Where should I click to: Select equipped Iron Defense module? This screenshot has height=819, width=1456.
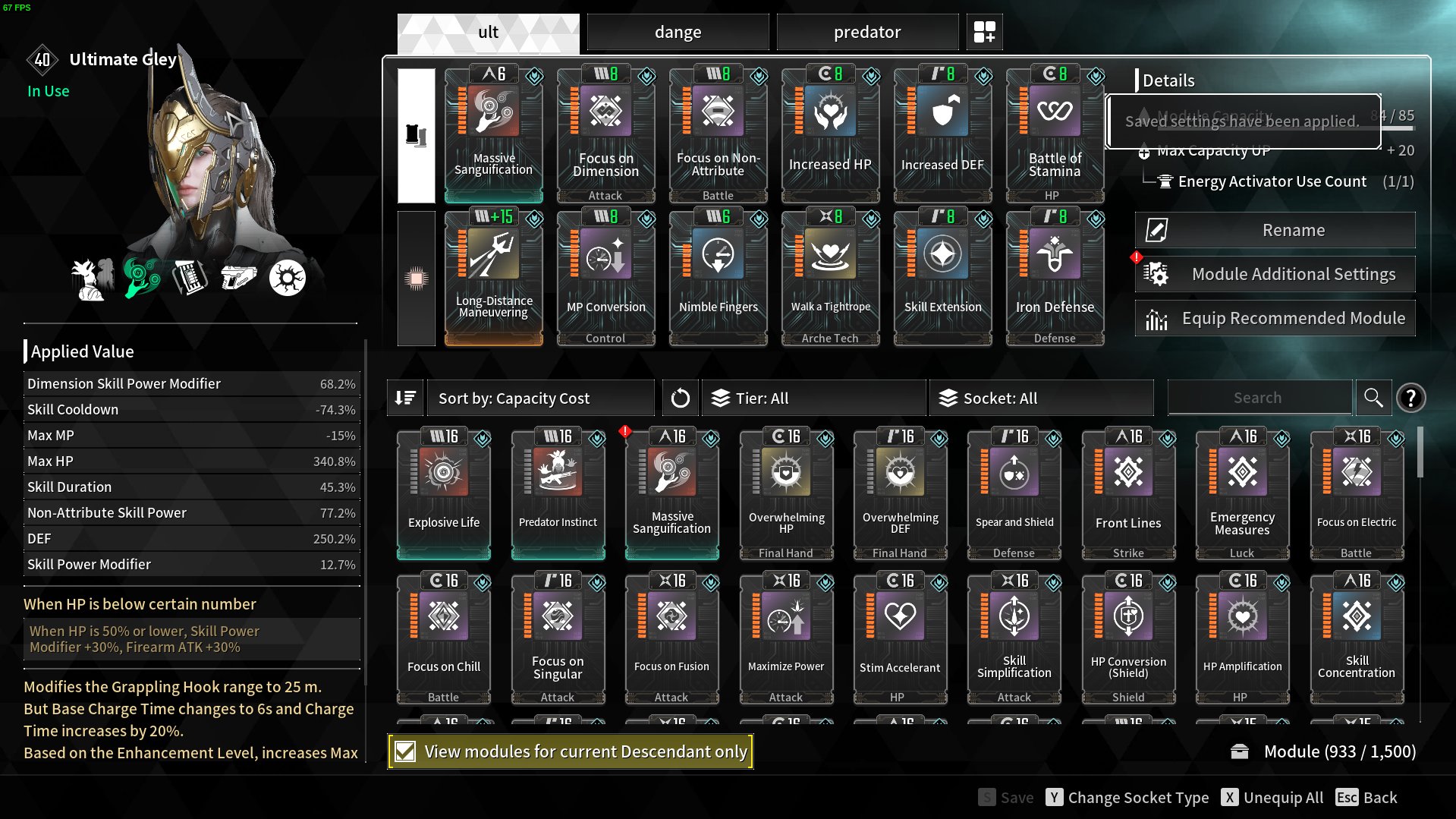[1055, 277]
